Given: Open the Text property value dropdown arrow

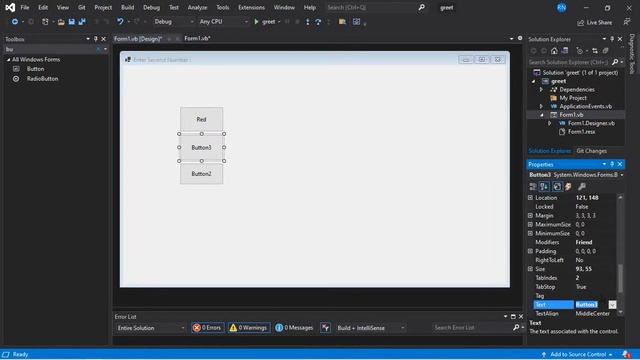Looking at the screenshot, I should 612,305.
